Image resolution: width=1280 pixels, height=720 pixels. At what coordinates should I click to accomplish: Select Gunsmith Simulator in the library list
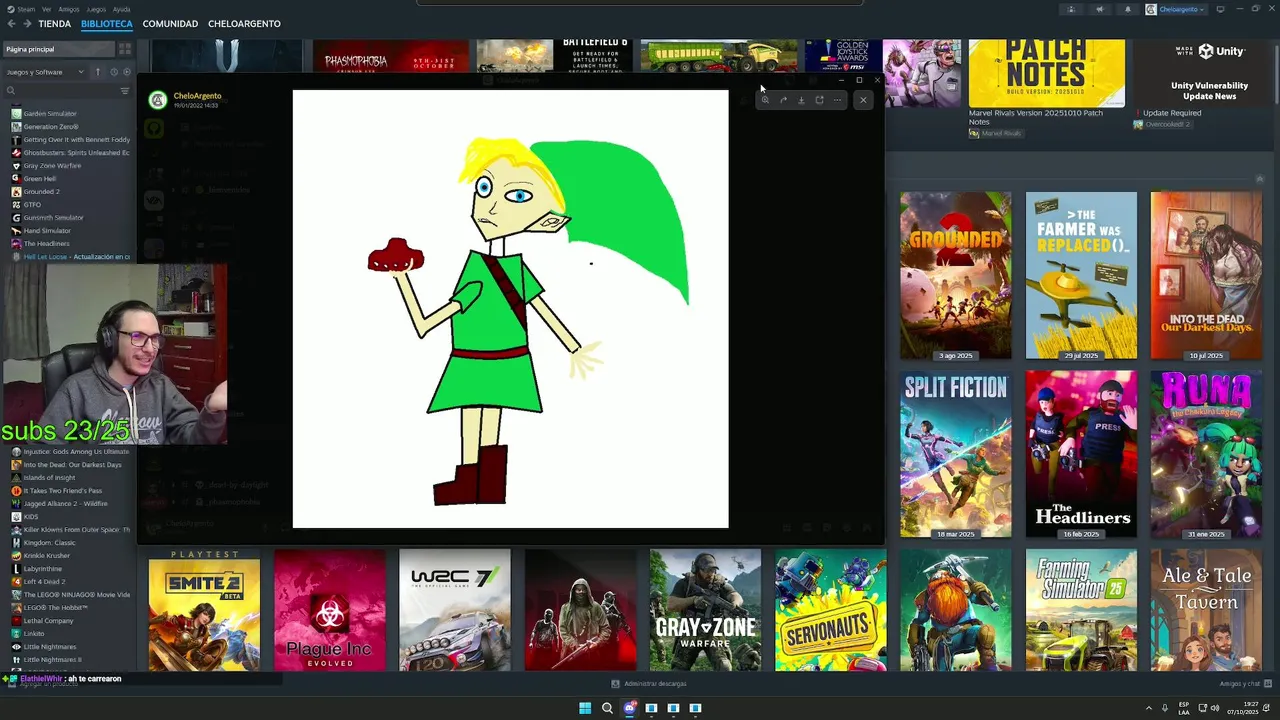click(x=54, y=218)
